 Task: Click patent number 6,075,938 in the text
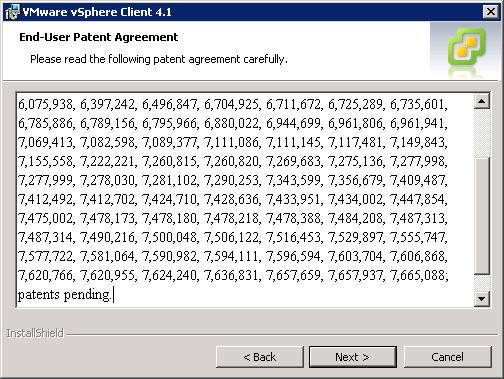45,104
